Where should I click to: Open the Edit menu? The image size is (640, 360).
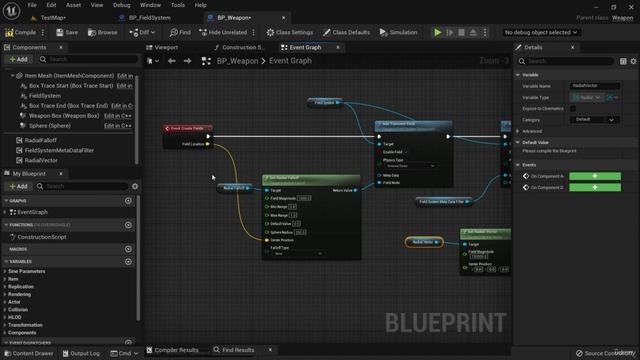51,5
